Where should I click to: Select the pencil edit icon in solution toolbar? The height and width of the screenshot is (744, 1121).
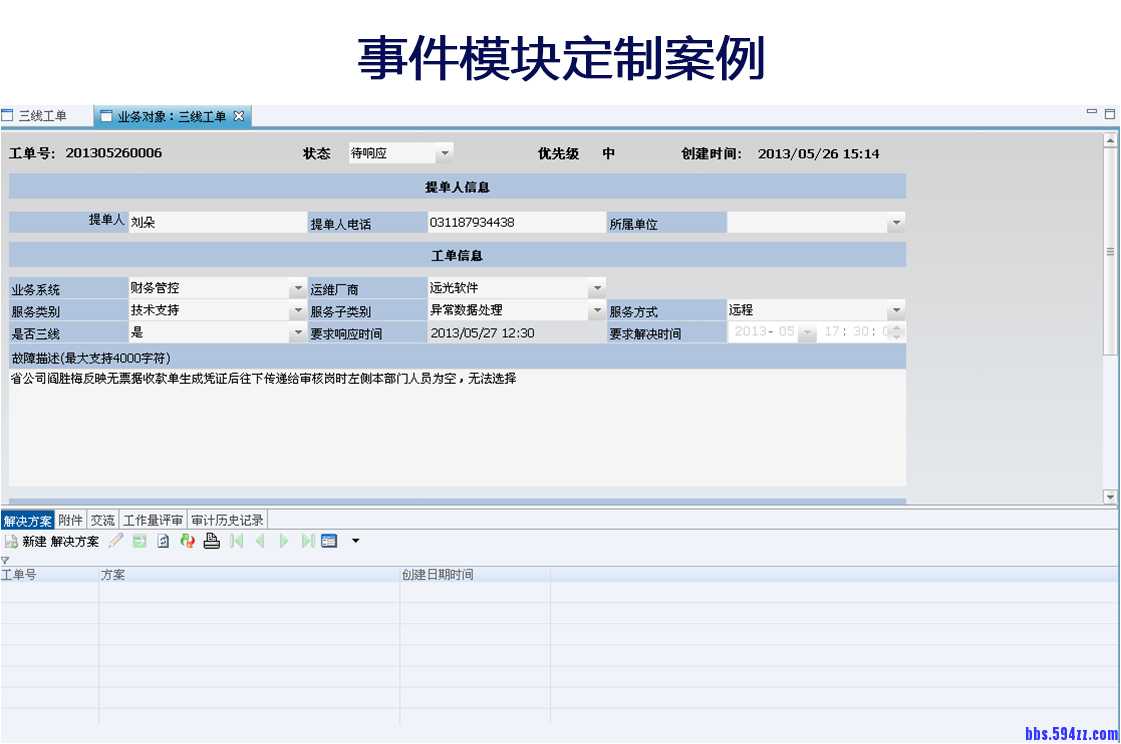[x=116, y=540]
